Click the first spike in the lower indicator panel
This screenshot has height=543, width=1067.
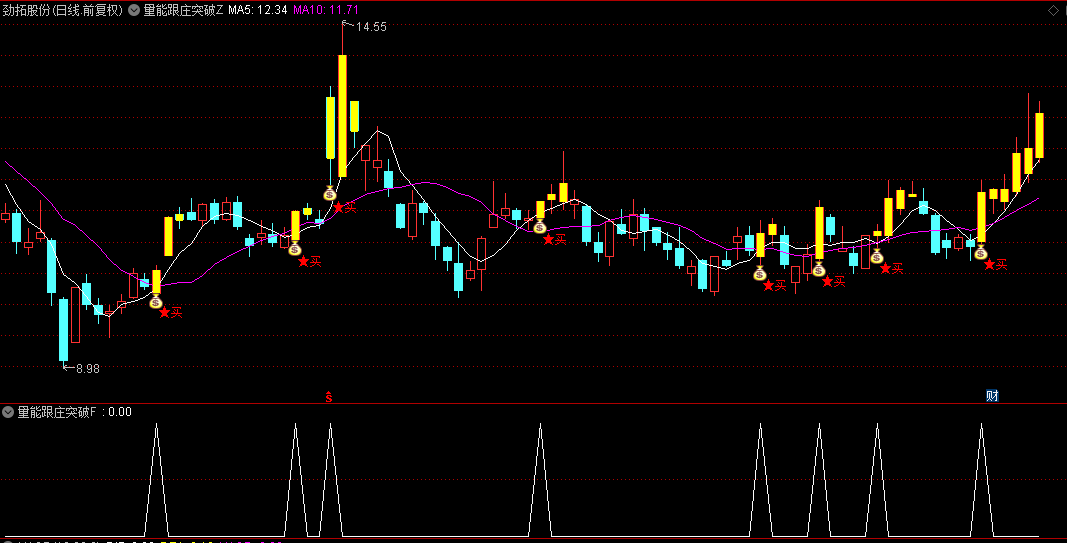157,480
